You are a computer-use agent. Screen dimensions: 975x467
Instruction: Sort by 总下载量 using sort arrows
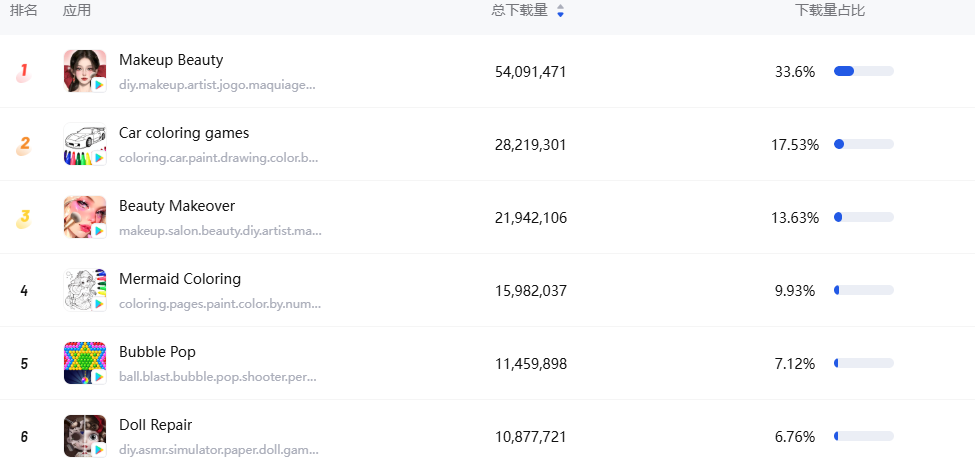pyautogui.click(x=560, y=11)
